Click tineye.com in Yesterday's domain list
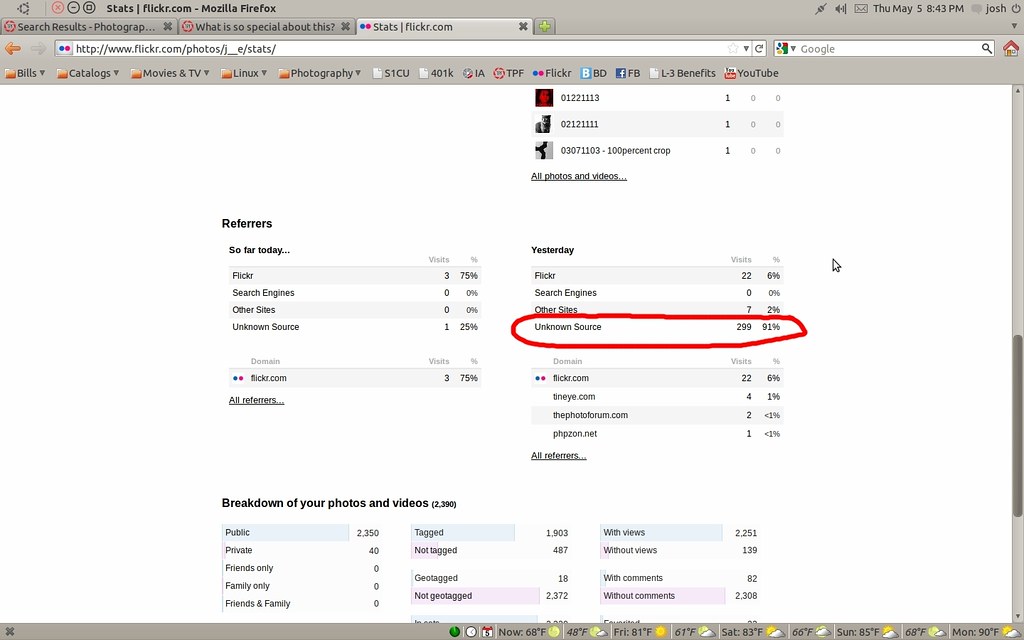The height and width of the screenshot is (640, 1024). (x=573, y=397)
